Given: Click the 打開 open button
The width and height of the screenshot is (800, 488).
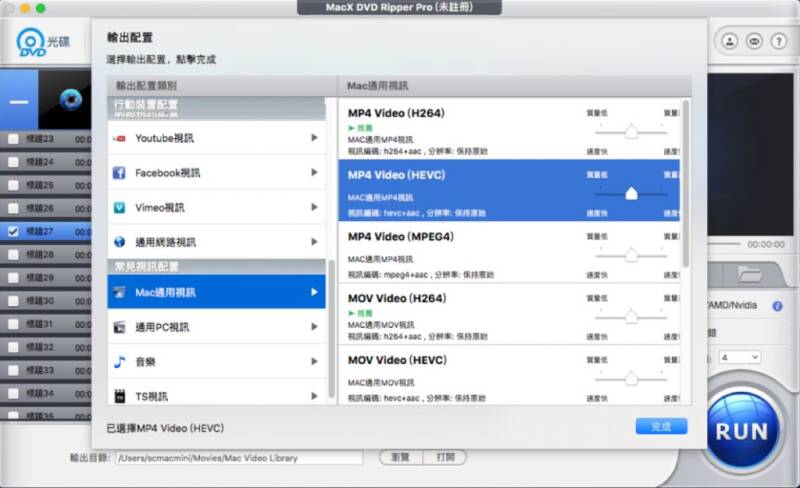Looking at the screenshot, I should tap(445, 457).
